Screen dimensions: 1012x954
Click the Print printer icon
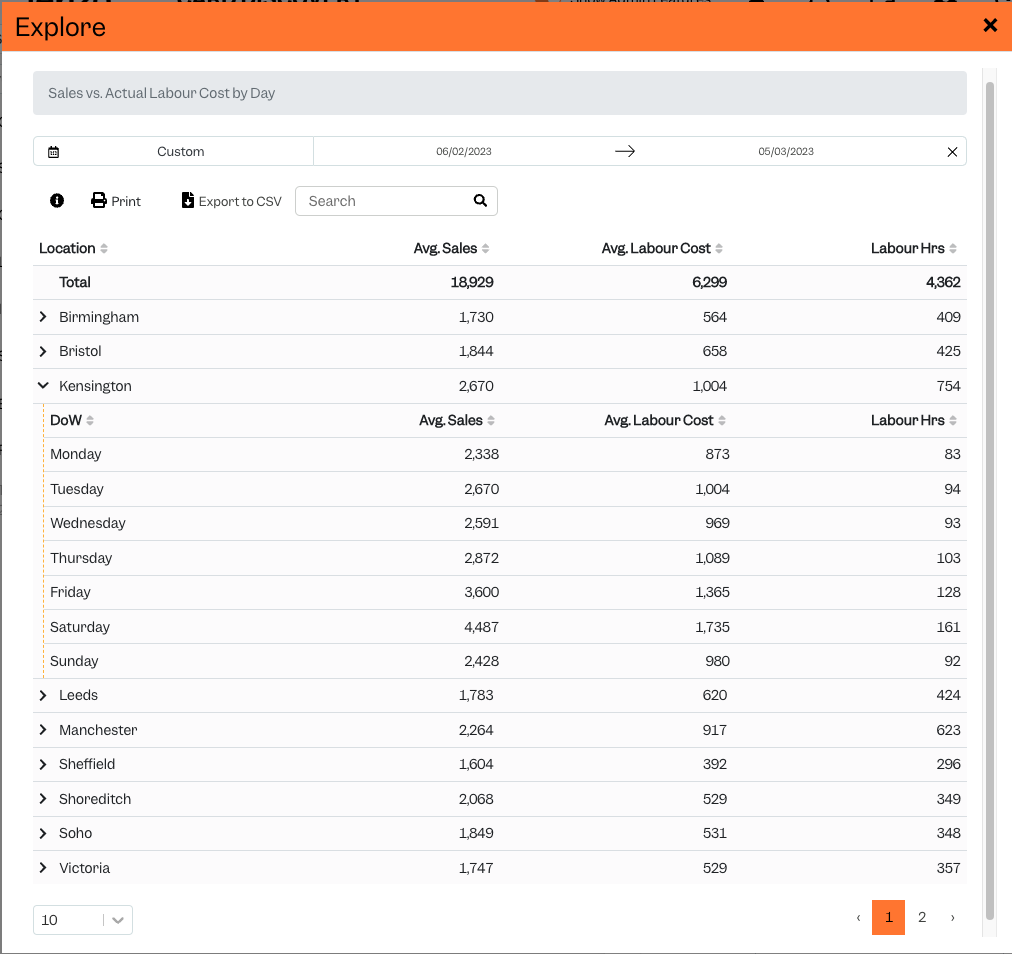click(99, 201)
